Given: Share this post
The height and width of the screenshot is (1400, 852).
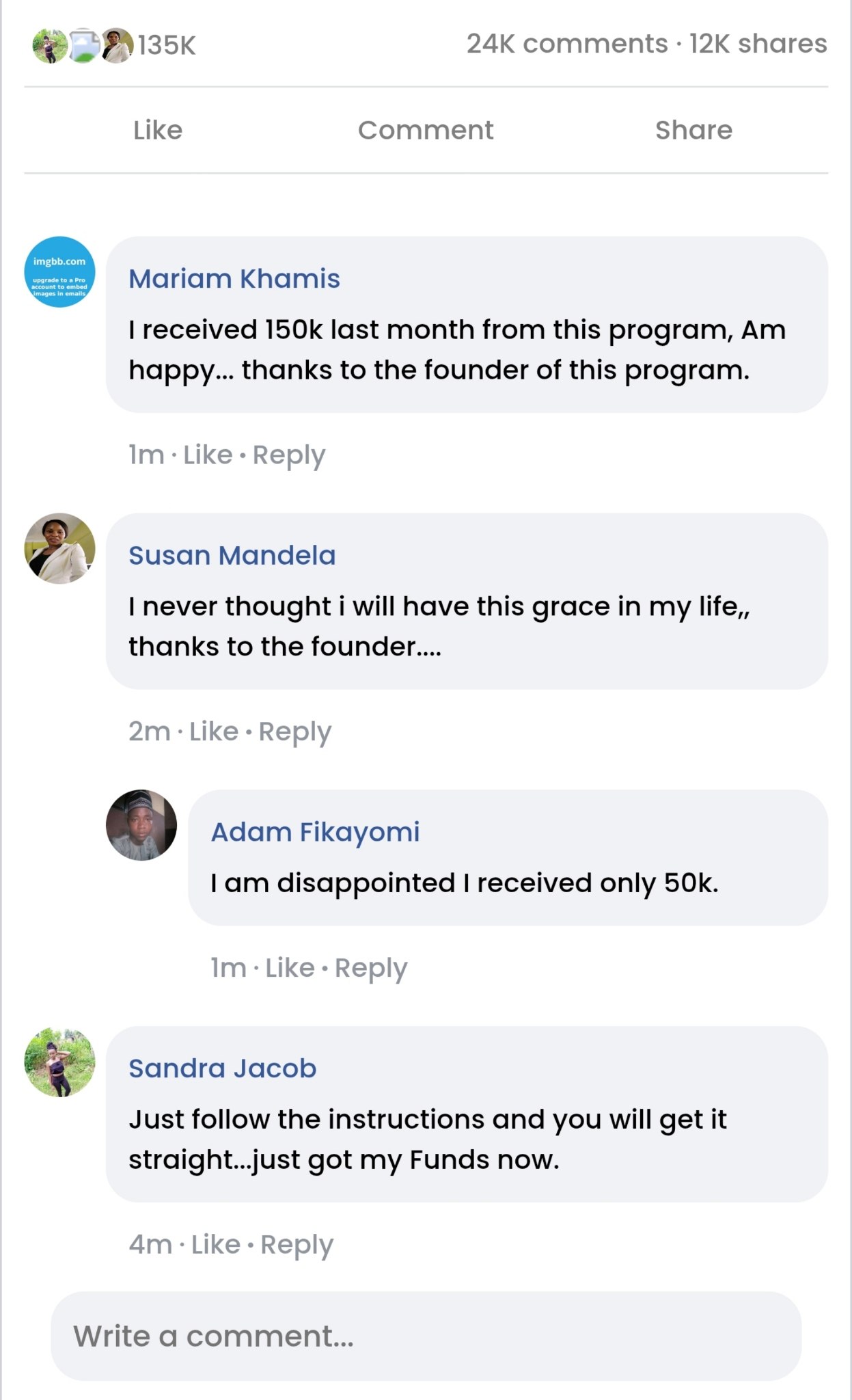Looking at the screenshot, I should [x=693, y=130].
